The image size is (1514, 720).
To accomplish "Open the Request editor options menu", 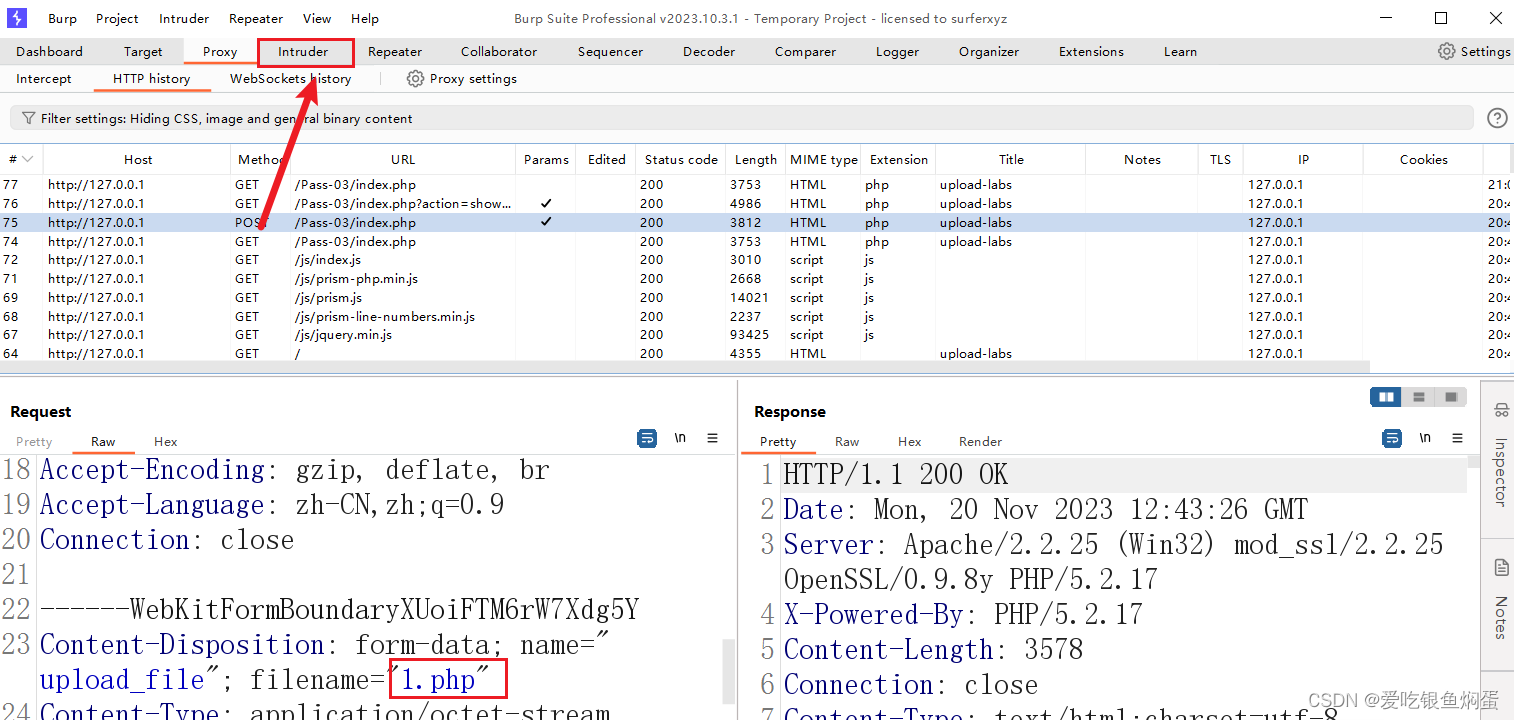I will [x=712, y=437].
